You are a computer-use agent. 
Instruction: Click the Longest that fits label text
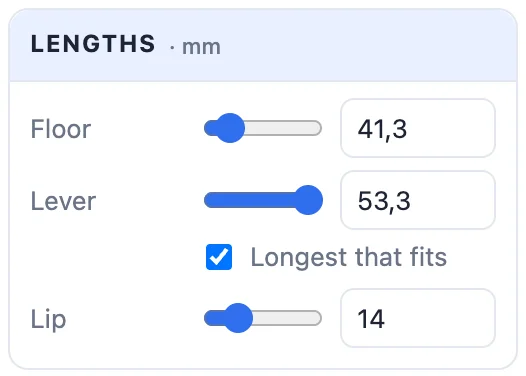pyautogui.click(x=349, y=257)
